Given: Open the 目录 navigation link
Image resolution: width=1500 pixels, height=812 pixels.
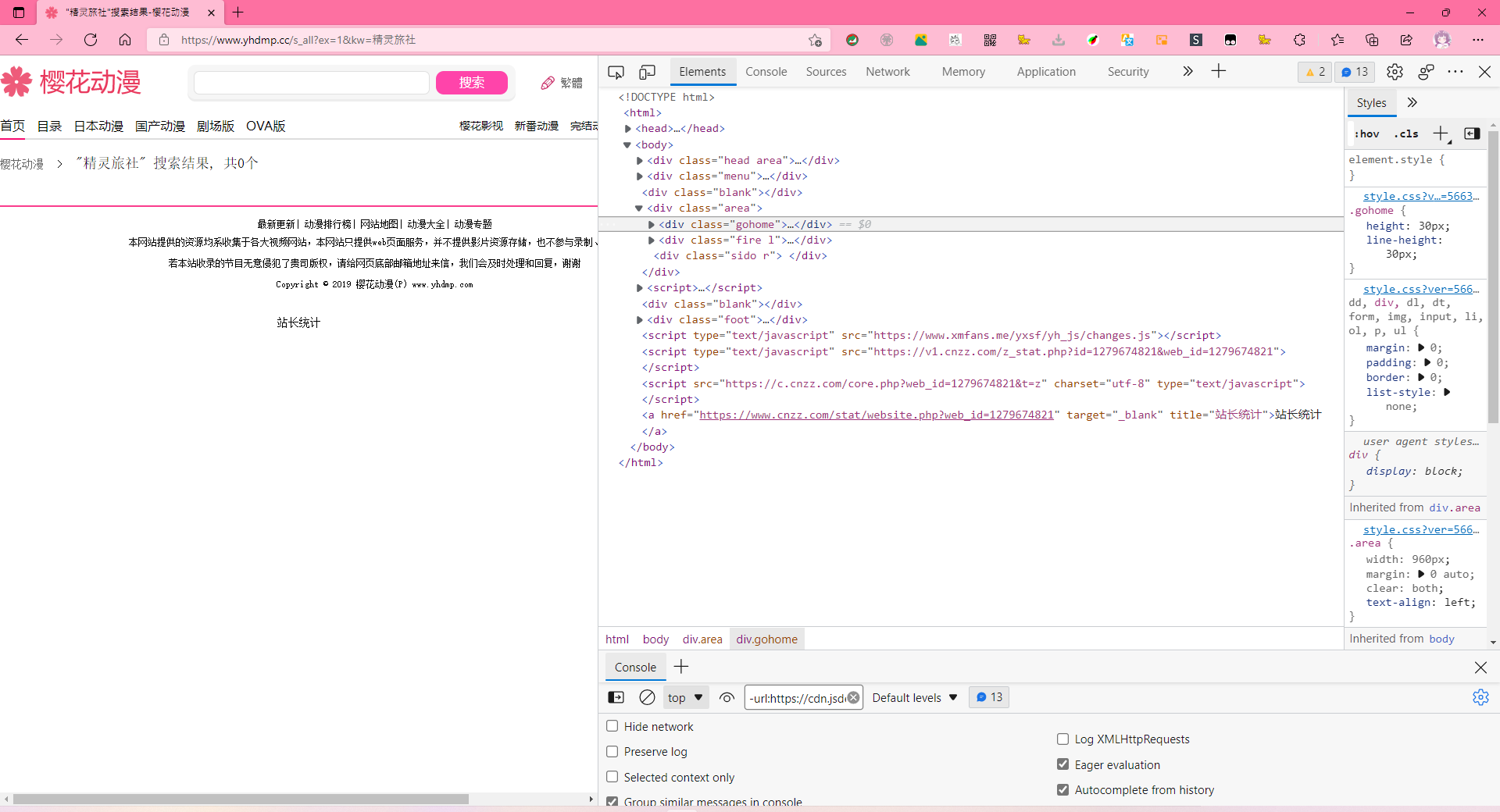Looking at the screenshot, I should 49,126.
